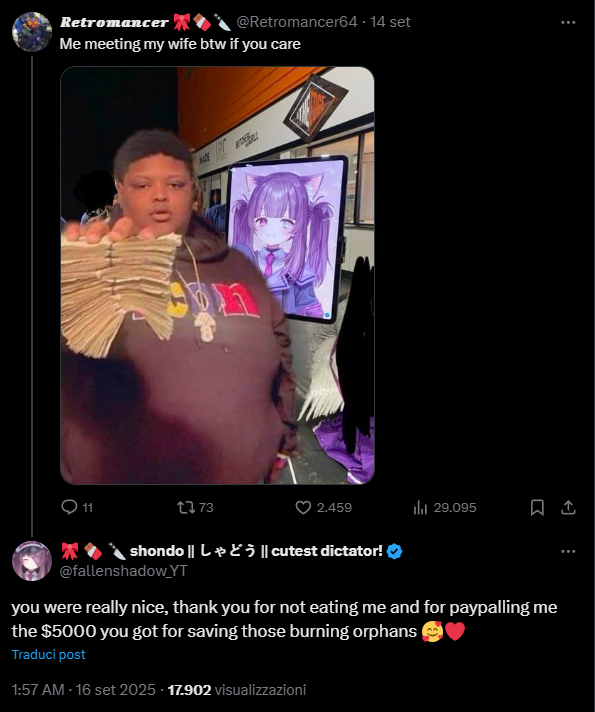
Task: Open Retromancer's profile avatar
Action: tap(32, 32)
